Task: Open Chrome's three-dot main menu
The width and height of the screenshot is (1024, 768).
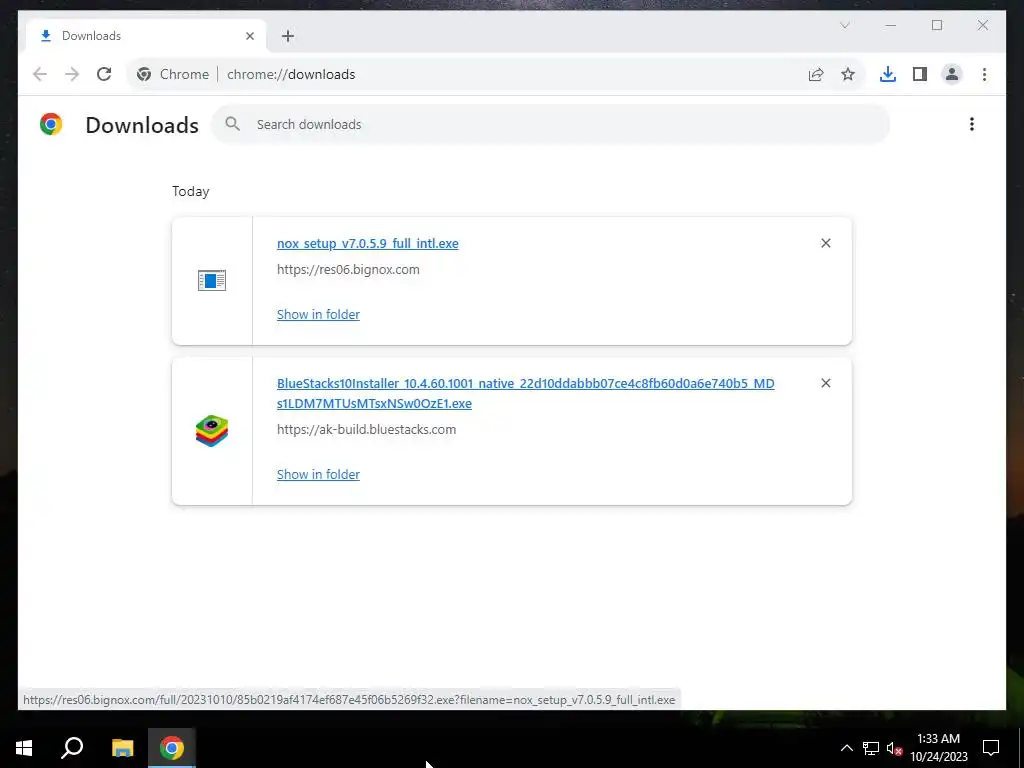Action: pyautogui.click(x=984, y=74)
